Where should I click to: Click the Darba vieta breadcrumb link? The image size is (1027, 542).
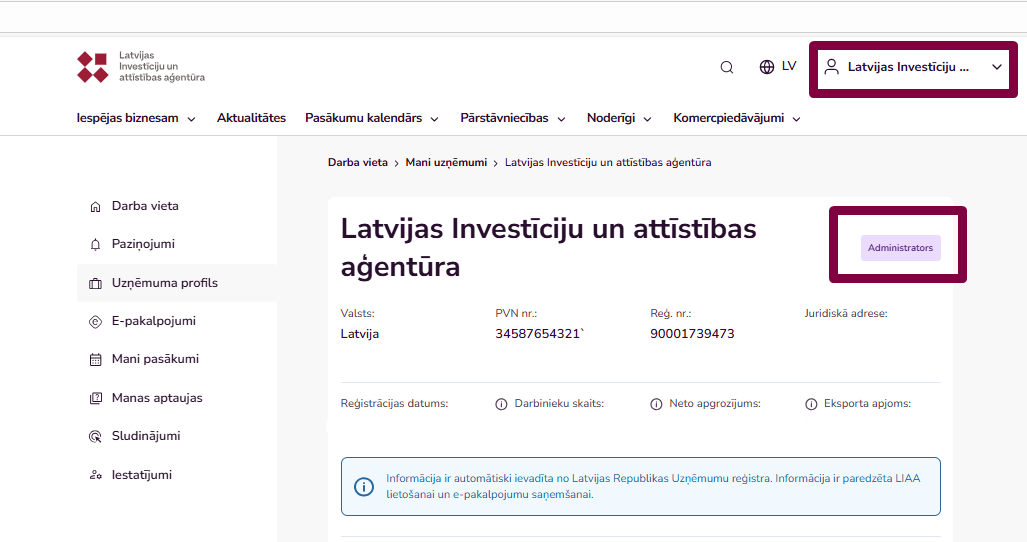pyautogui.click(x=357, y=162)
